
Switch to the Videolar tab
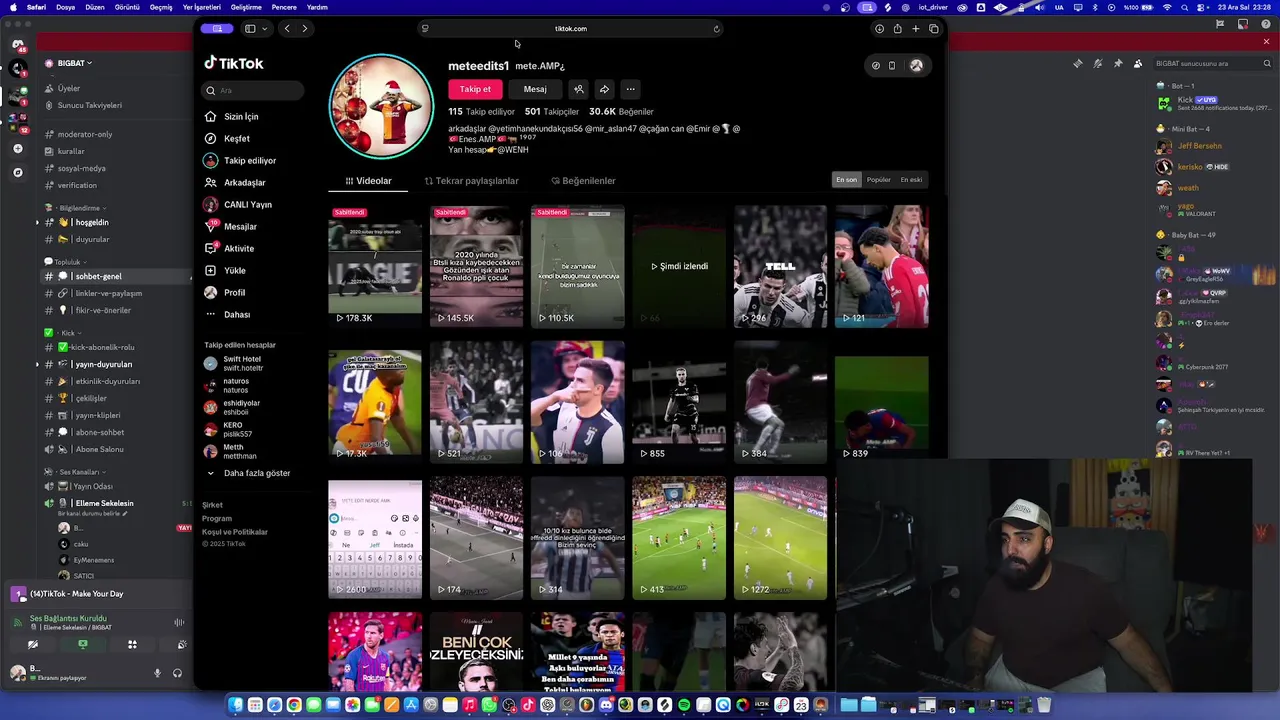coord(369,181)
